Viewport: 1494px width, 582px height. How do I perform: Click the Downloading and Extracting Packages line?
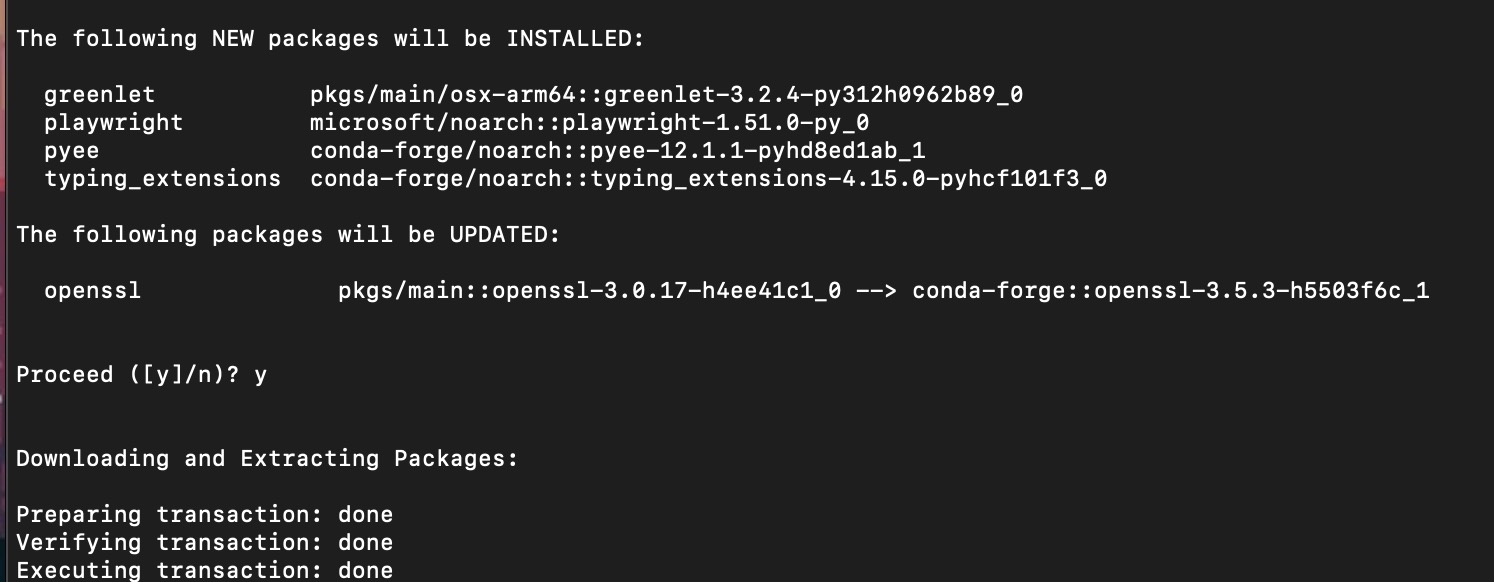click(x=267, y=459)
